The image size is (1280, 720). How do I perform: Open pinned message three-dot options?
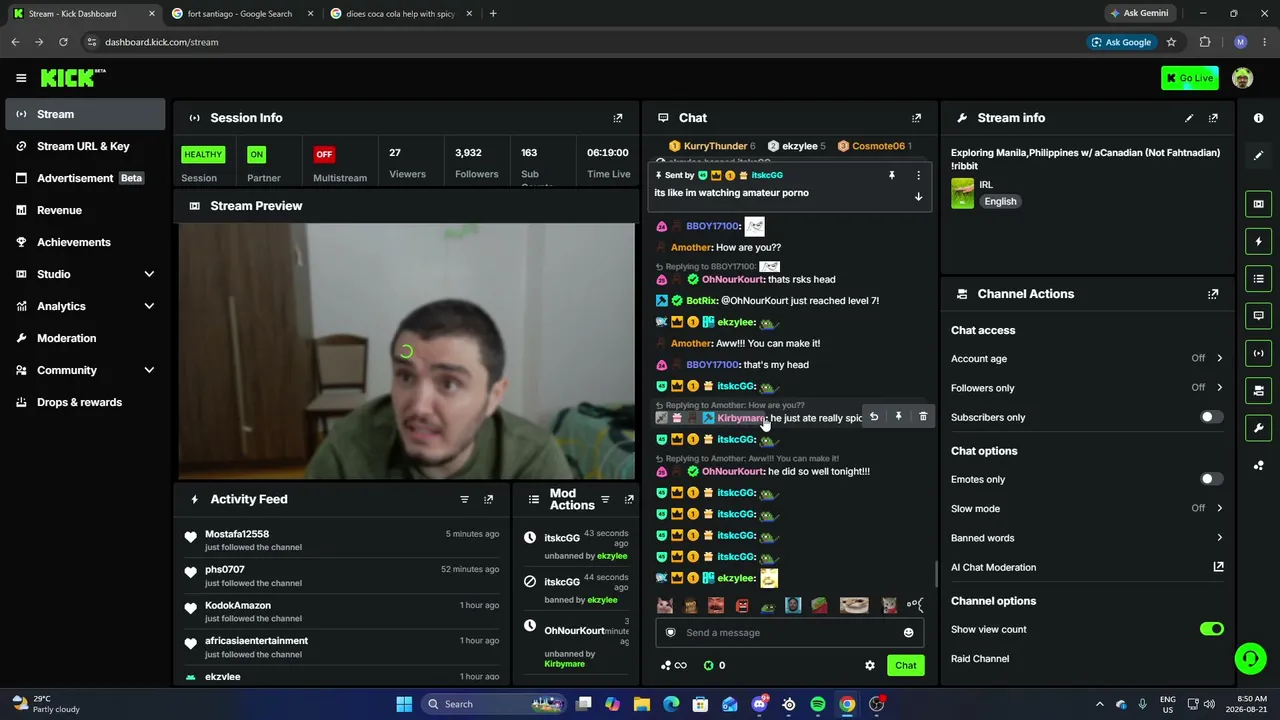(x=918, y=175)
